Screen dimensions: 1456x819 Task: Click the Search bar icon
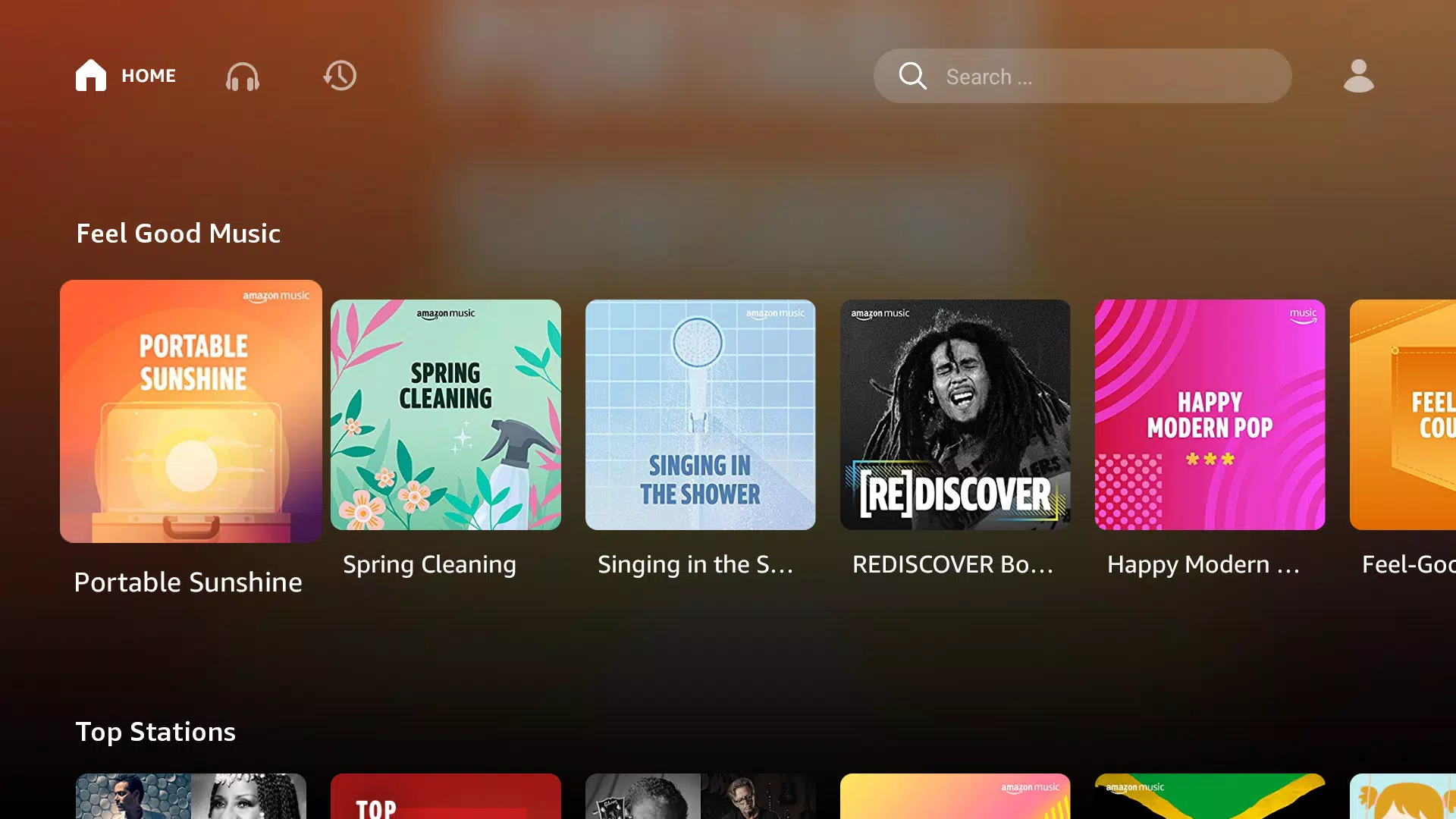point(911,76)
